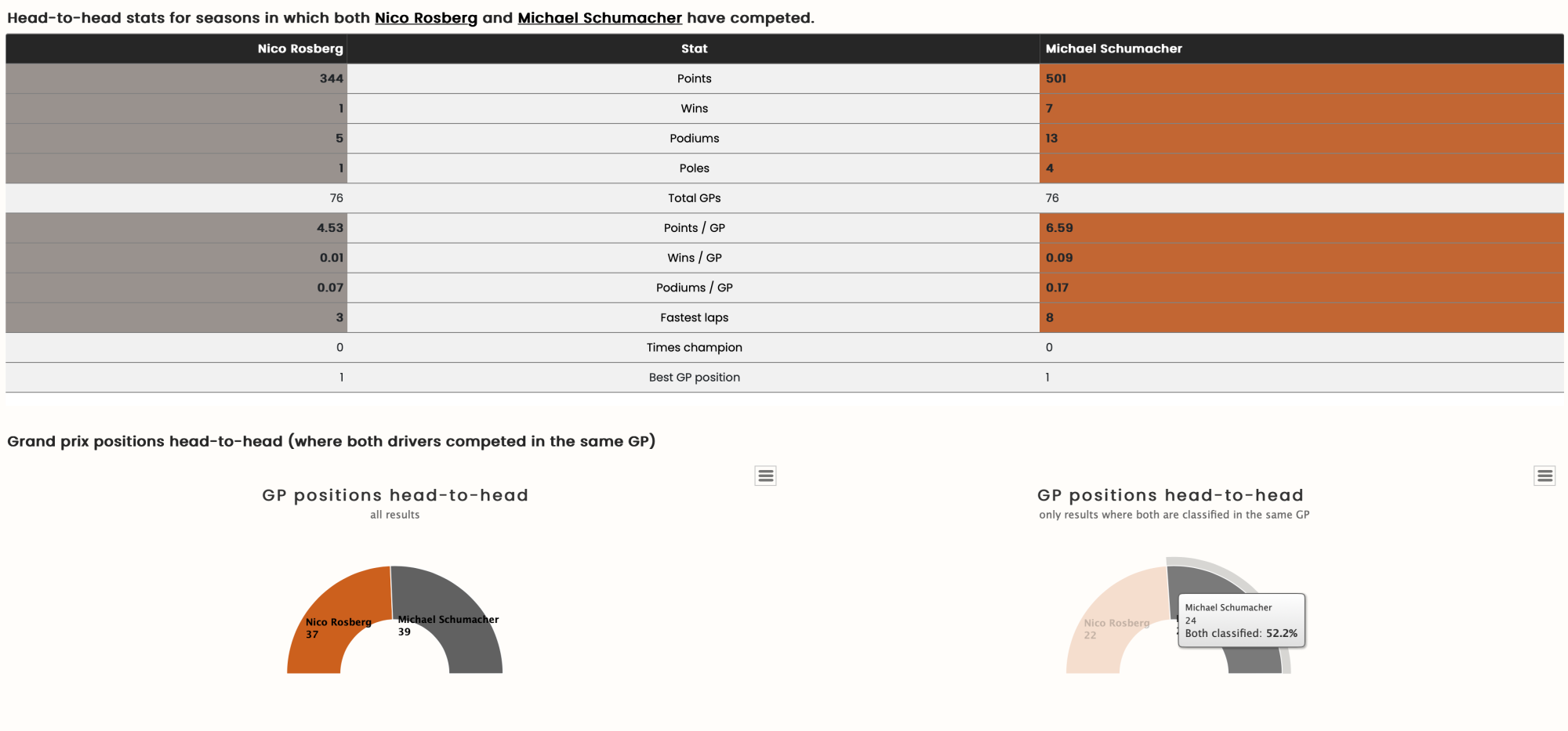The width and height of the screenshot is (1568, 731).
Task: Click the 'Michael Schumacher' table column header
Action: [x=1113, y=49]
